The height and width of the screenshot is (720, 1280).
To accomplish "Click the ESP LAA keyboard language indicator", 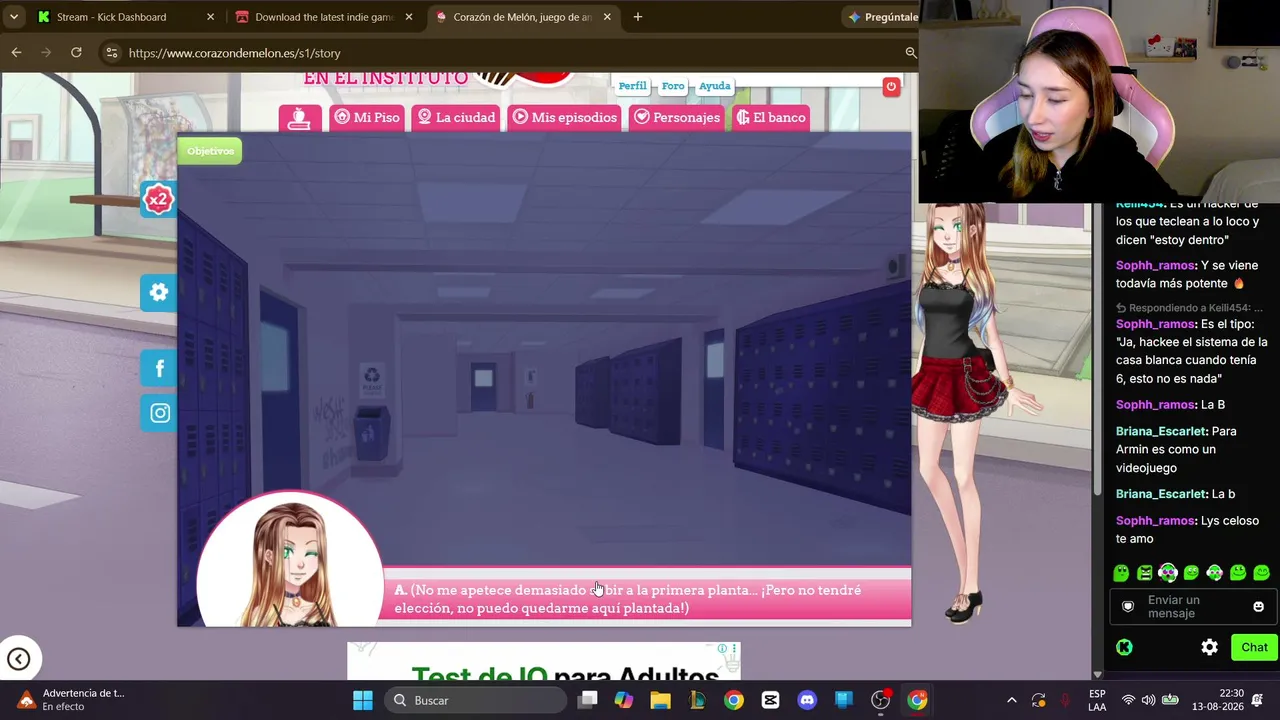I will pyautogui.click(x=1097, y=700).
